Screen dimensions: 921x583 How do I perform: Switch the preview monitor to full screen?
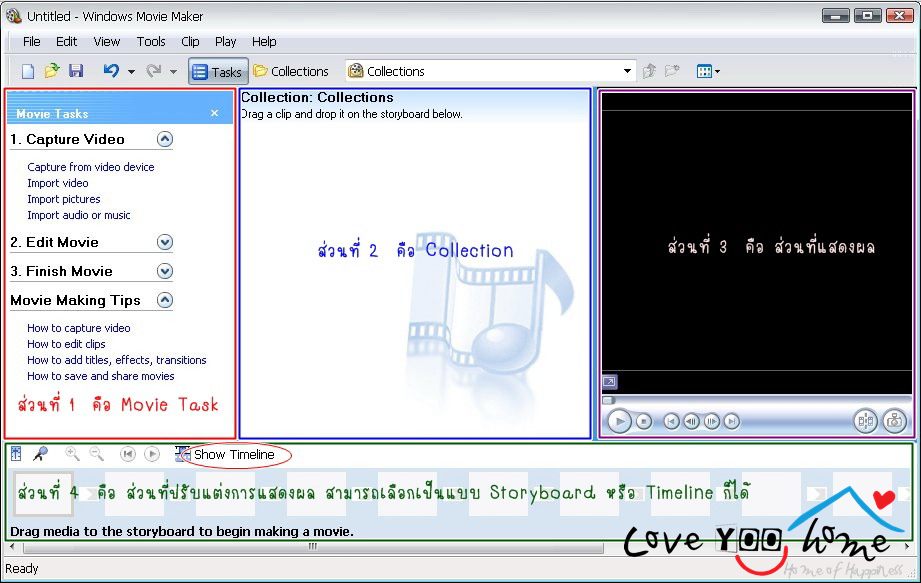[610, 382]
